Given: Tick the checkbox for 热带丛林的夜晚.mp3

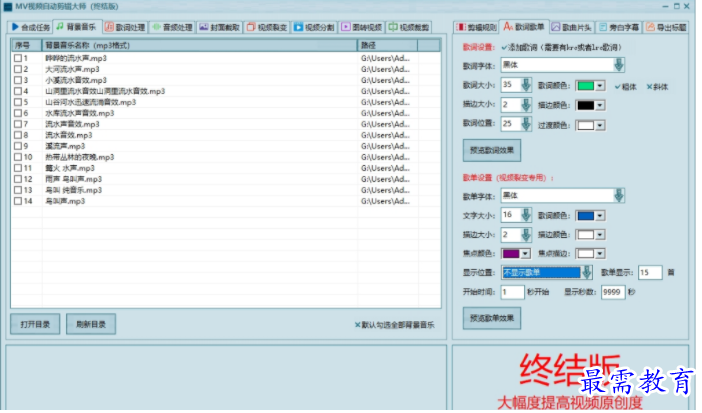Looking at the screenshot, I should (18, 157).
